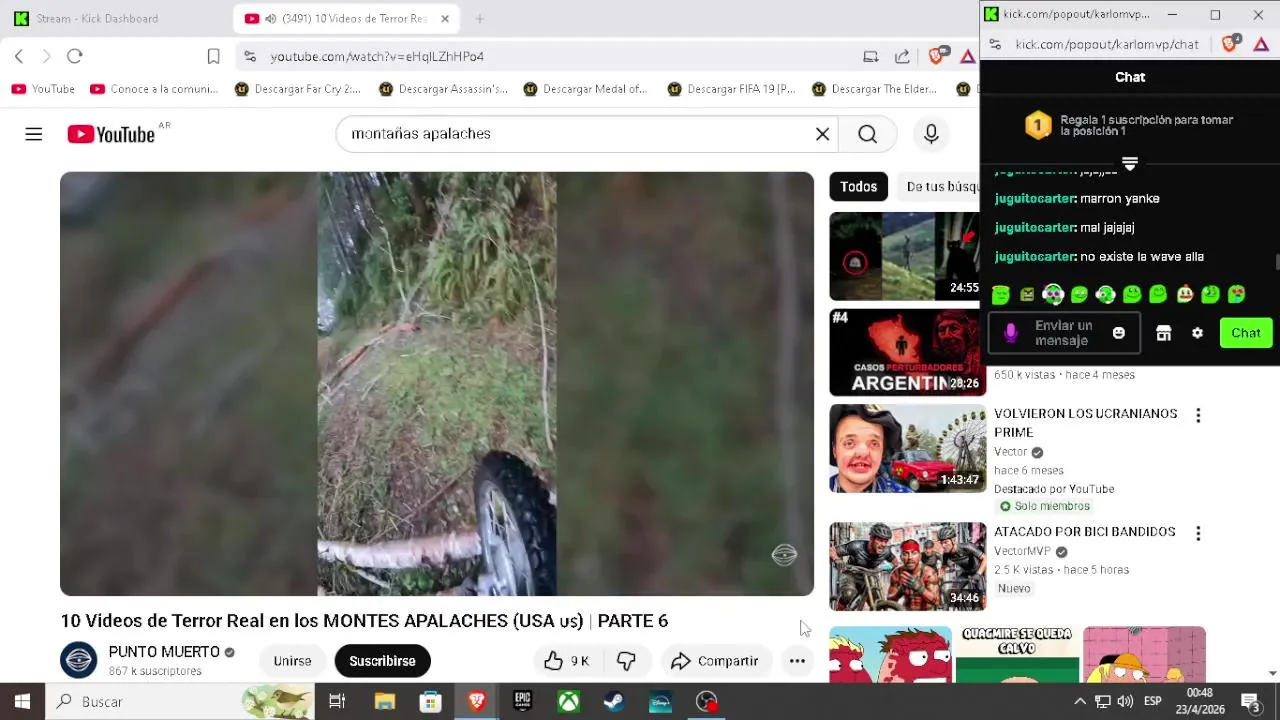
Task: Click the video player to pause
Action: [x=437, y=384]
